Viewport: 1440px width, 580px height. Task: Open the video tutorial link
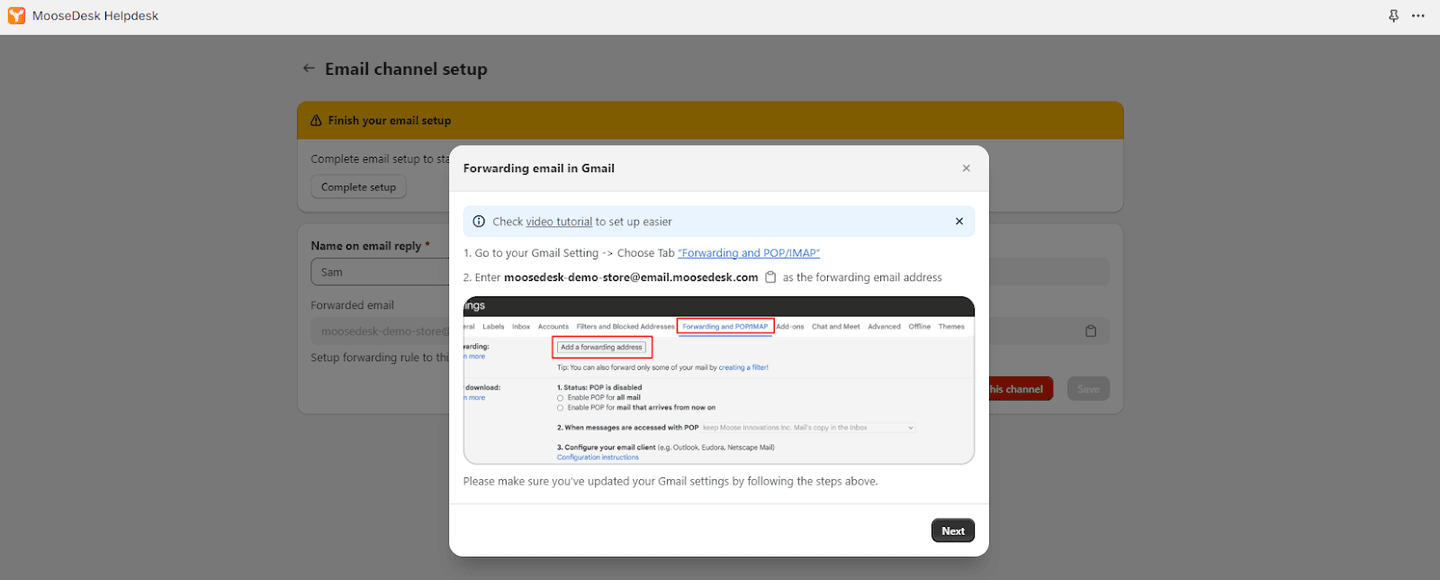559,222
